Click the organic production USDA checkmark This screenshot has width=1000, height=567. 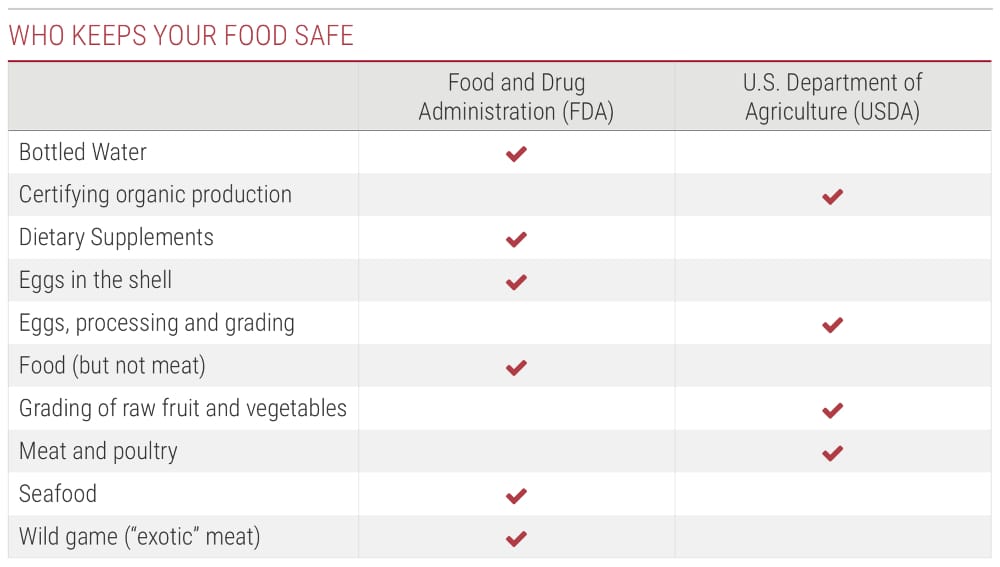point(832,197)
